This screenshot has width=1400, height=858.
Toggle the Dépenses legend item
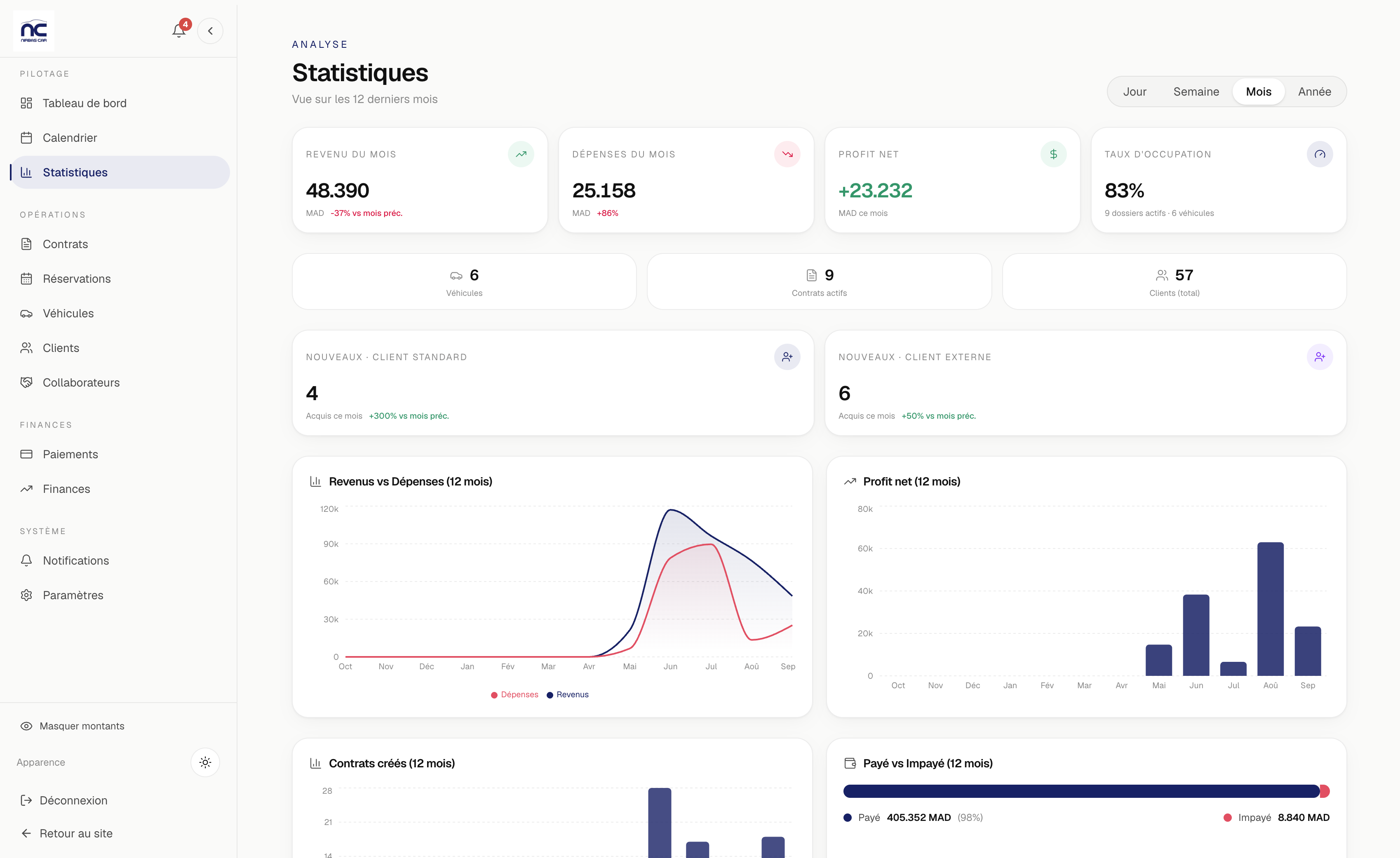pos(514,695)
